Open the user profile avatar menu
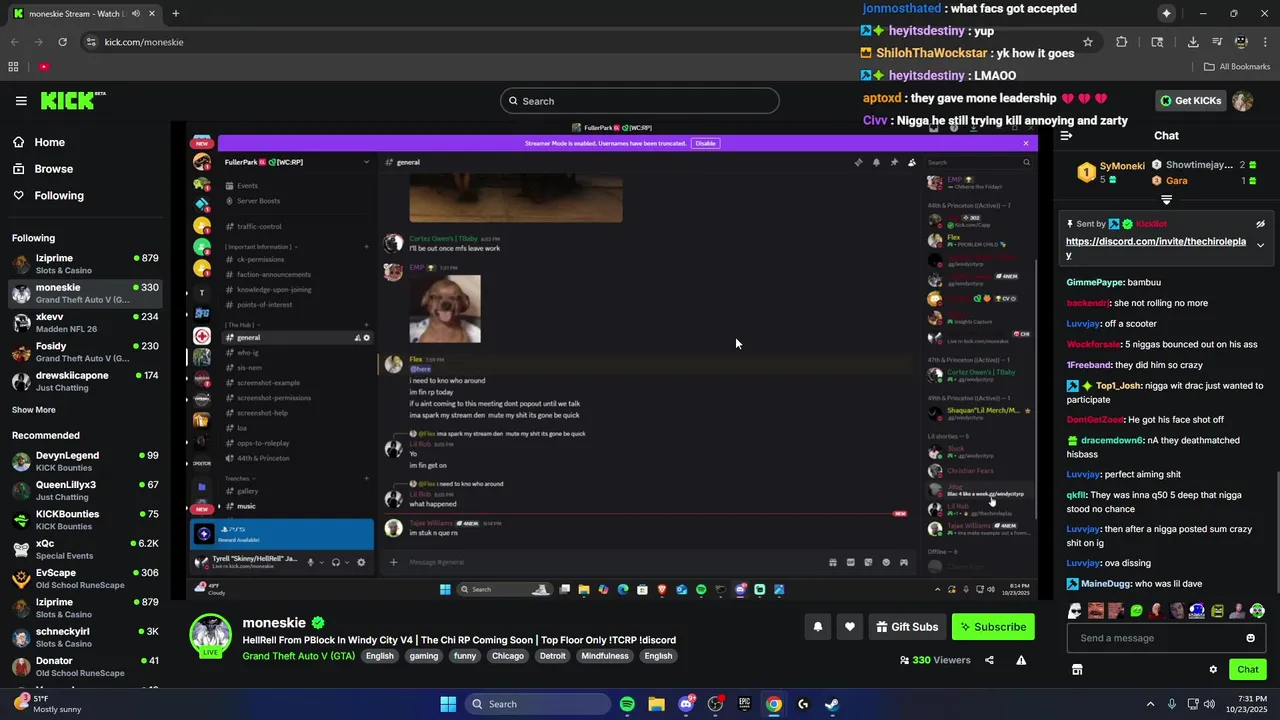 point(1242,101)
